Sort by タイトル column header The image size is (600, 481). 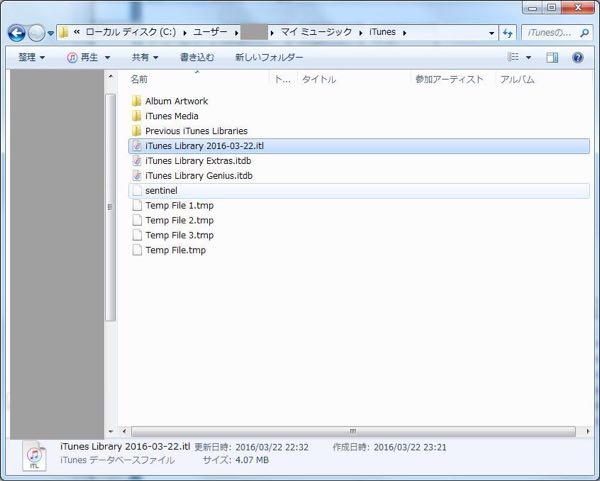click(319, 79)
